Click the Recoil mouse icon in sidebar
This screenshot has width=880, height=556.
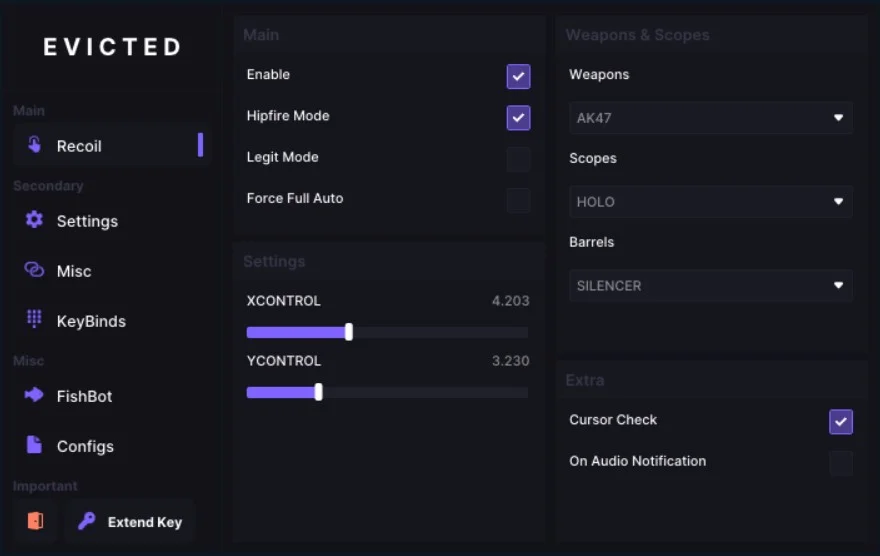click(x=35, y=145)
